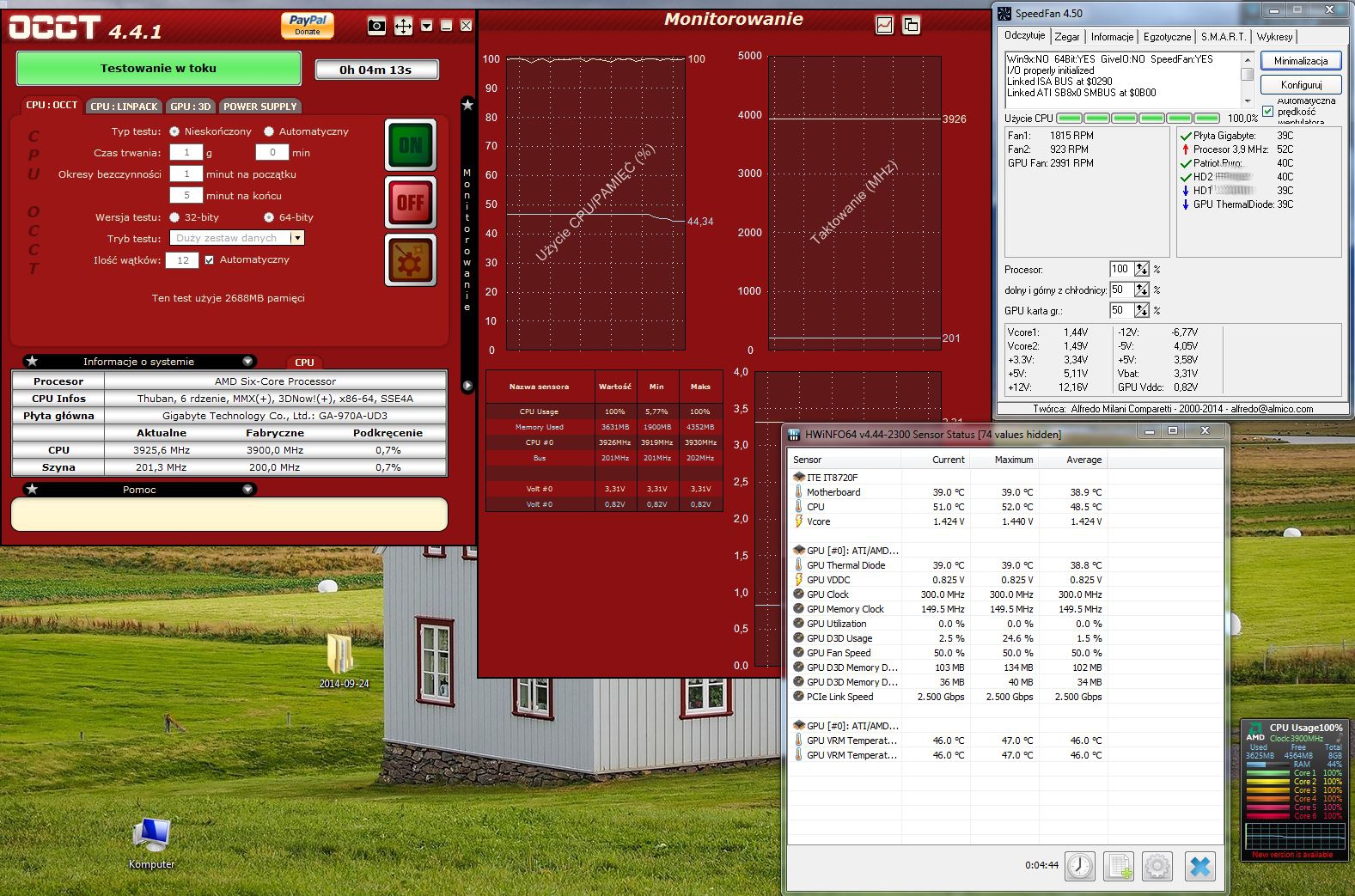Click the green checkmark beside Płyta Gigabyte
The height and width of the screenshot is (896, 1355).
point(1186,136)
